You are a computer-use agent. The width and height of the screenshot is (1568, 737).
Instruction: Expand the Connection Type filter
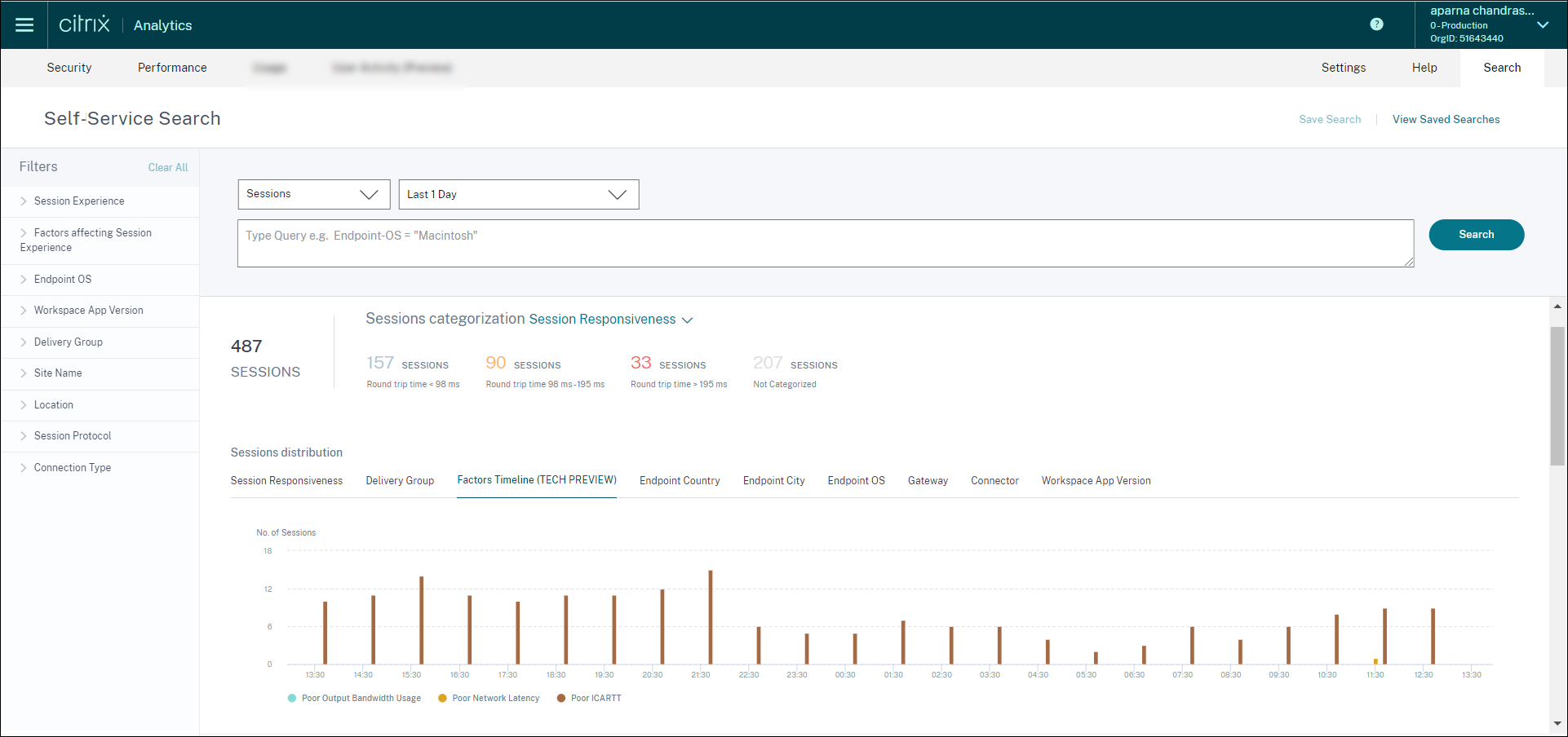(73, 468)
